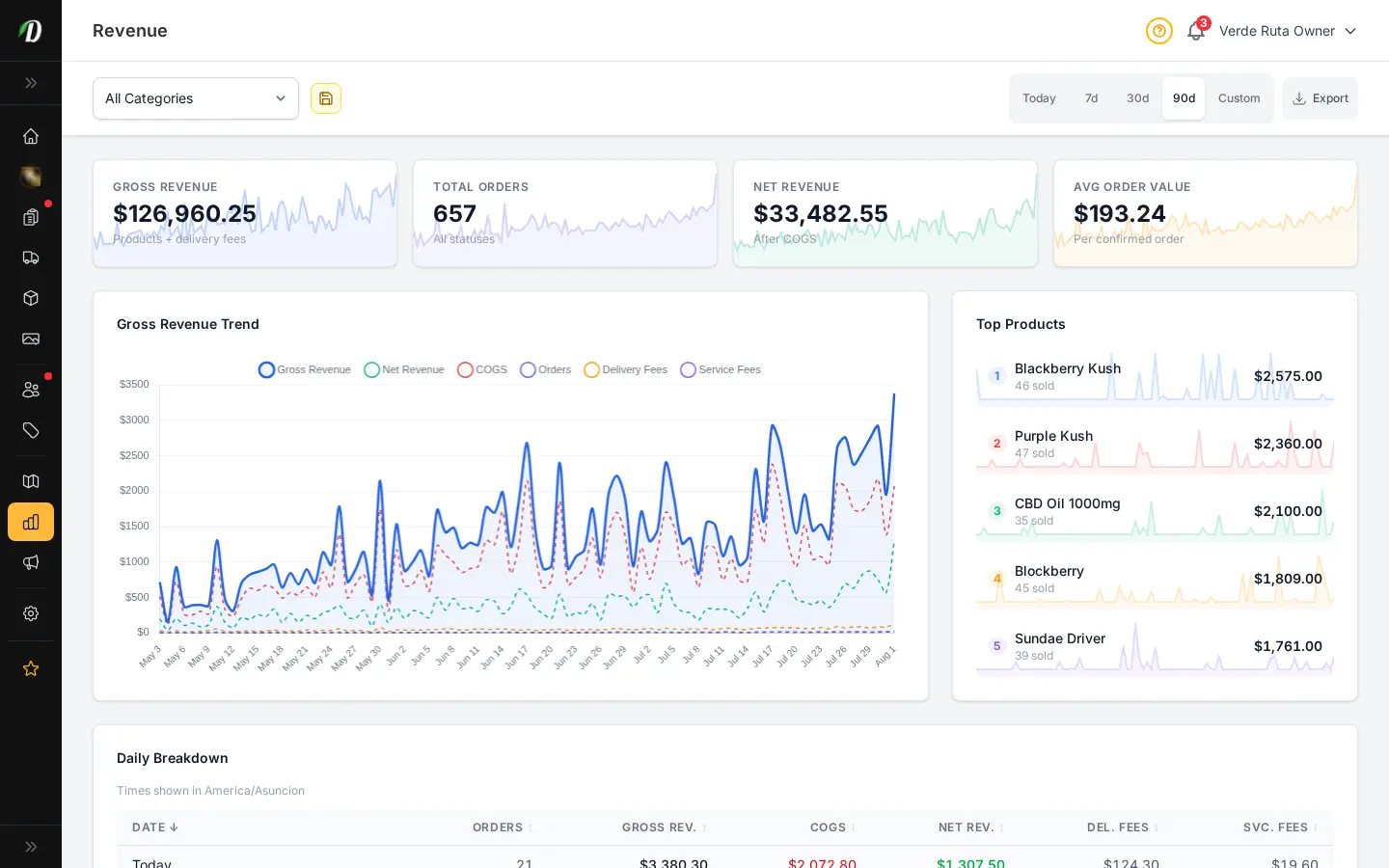Open the settings gear icon in sidebar

(31, 613)
